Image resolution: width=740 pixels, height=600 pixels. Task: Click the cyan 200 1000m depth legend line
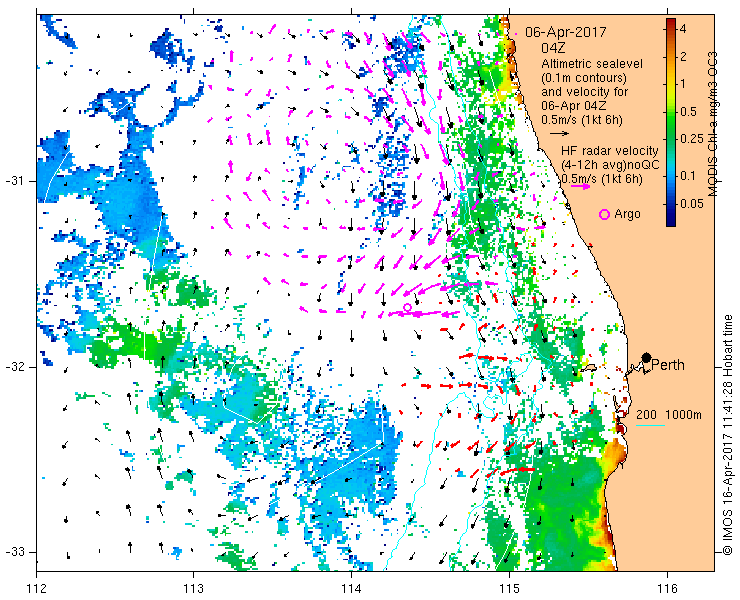(650, 426)
